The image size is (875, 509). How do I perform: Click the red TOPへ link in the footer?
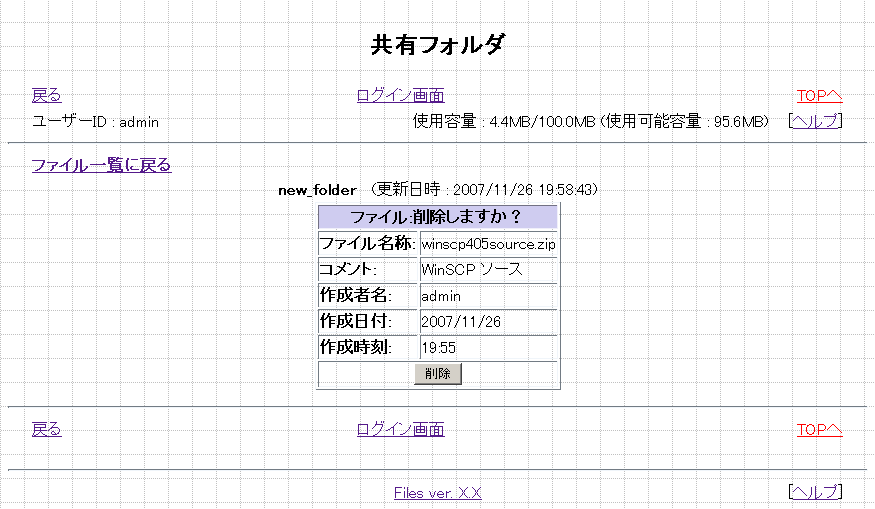click(819, 430)
